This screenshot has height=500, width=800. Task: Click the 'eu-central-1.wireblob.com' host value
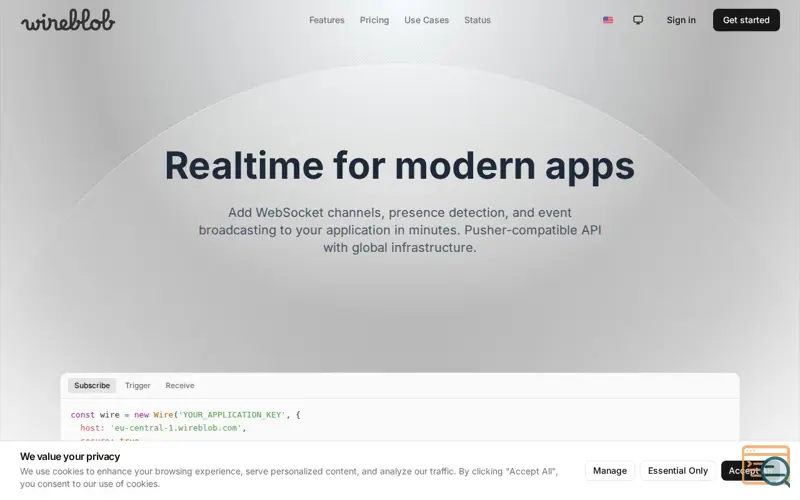click(x=176, y=428)
